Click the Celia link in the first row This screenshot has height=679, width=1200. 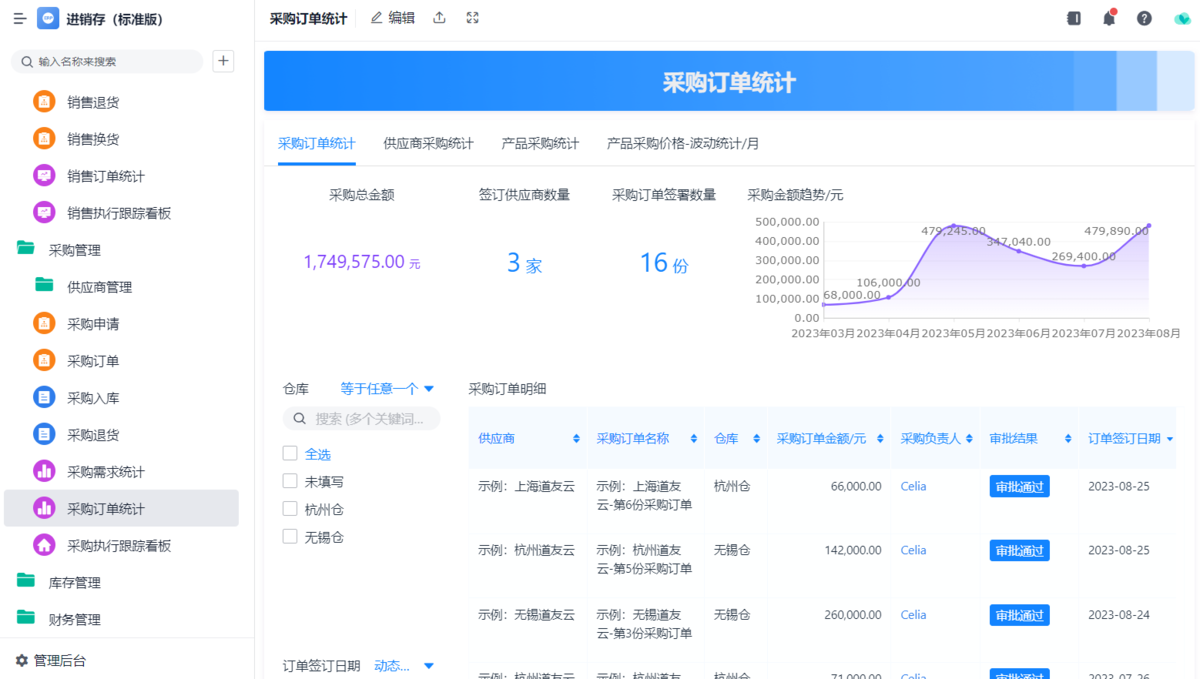point(913,487)
